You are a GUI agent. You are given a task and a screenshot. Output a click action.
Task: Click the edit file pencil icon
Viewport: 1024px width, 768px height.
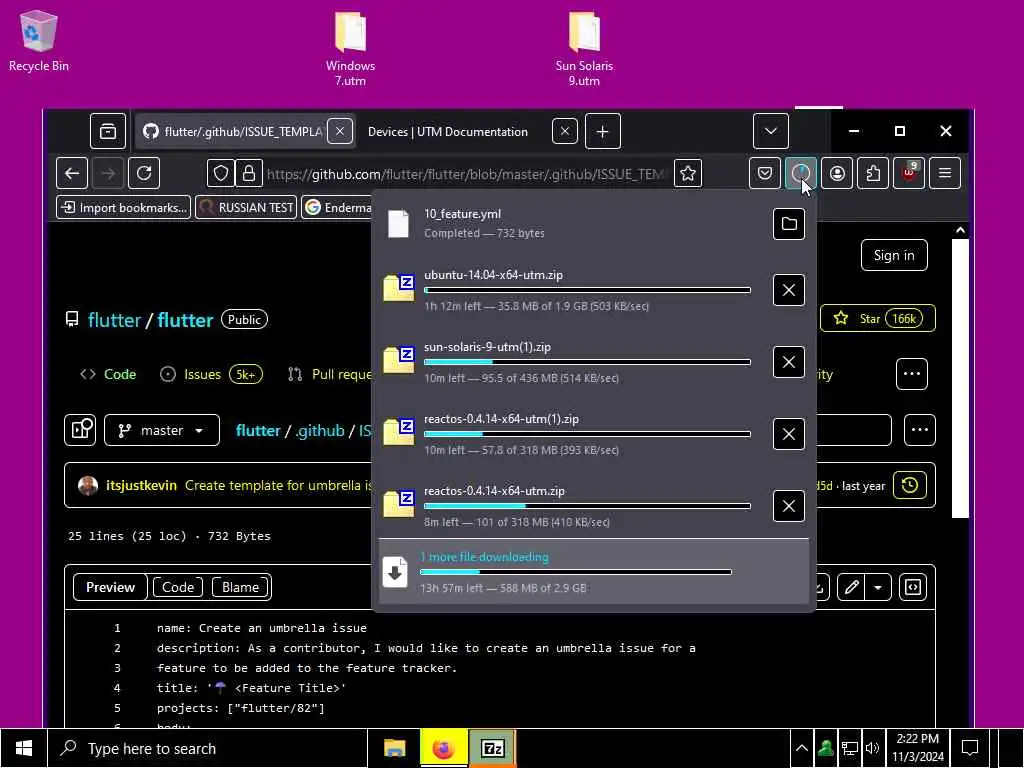click(x=851, y=587)
